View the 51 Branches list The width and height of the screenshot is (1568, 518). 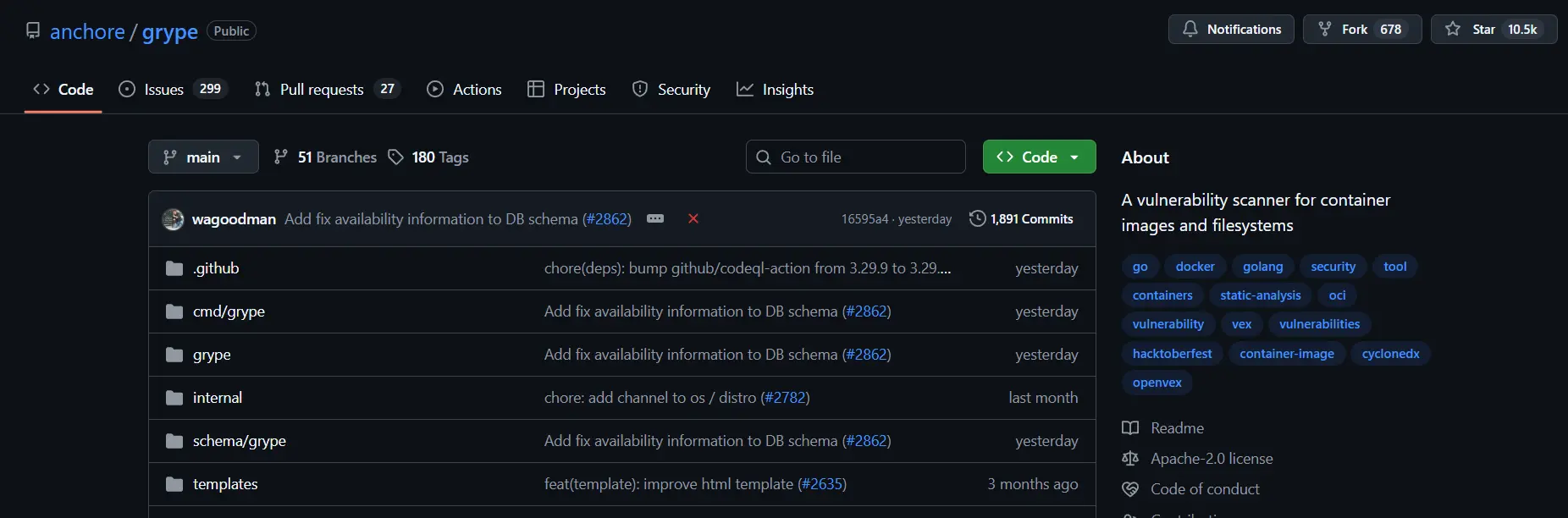pyautogui.click(x=325, y=157)
